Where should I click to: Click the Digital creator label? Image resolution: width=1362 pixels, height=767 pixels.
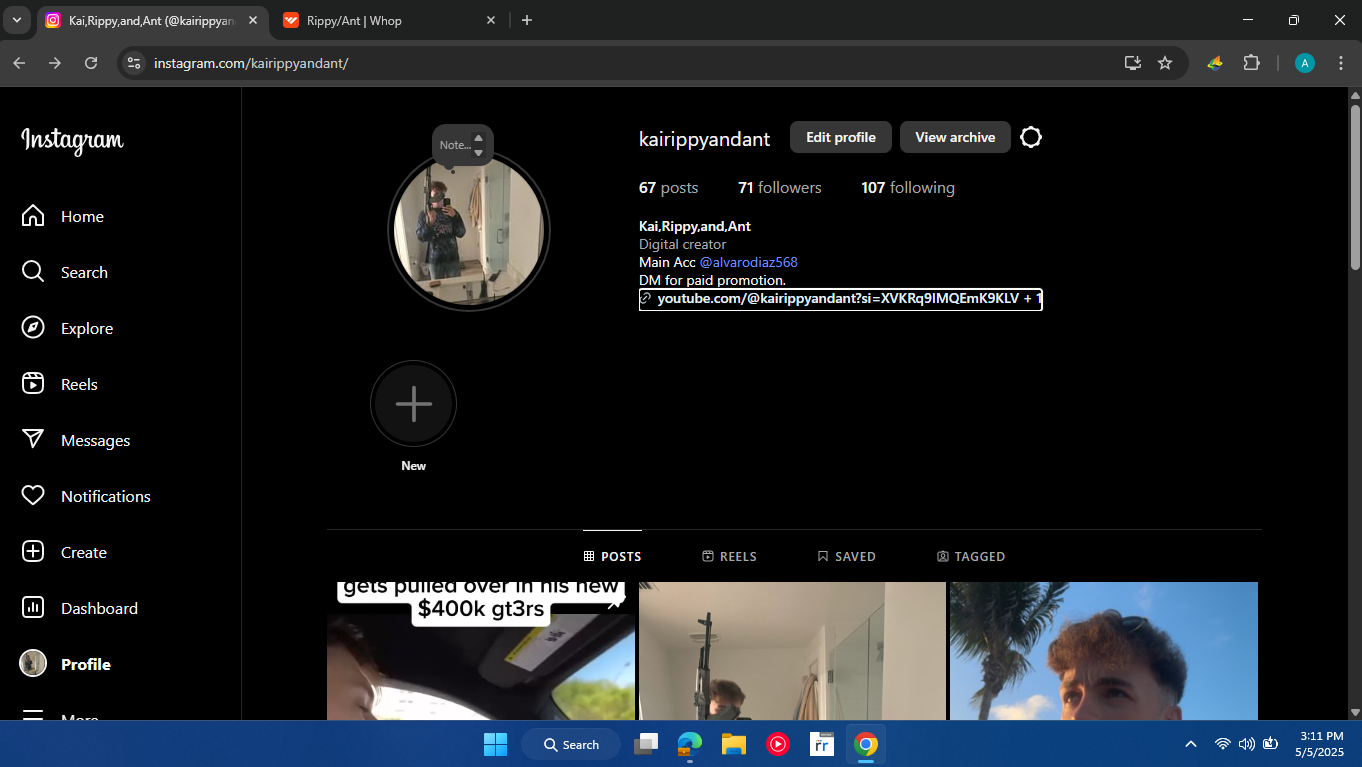pyautogui.click(x=683, y=245)
